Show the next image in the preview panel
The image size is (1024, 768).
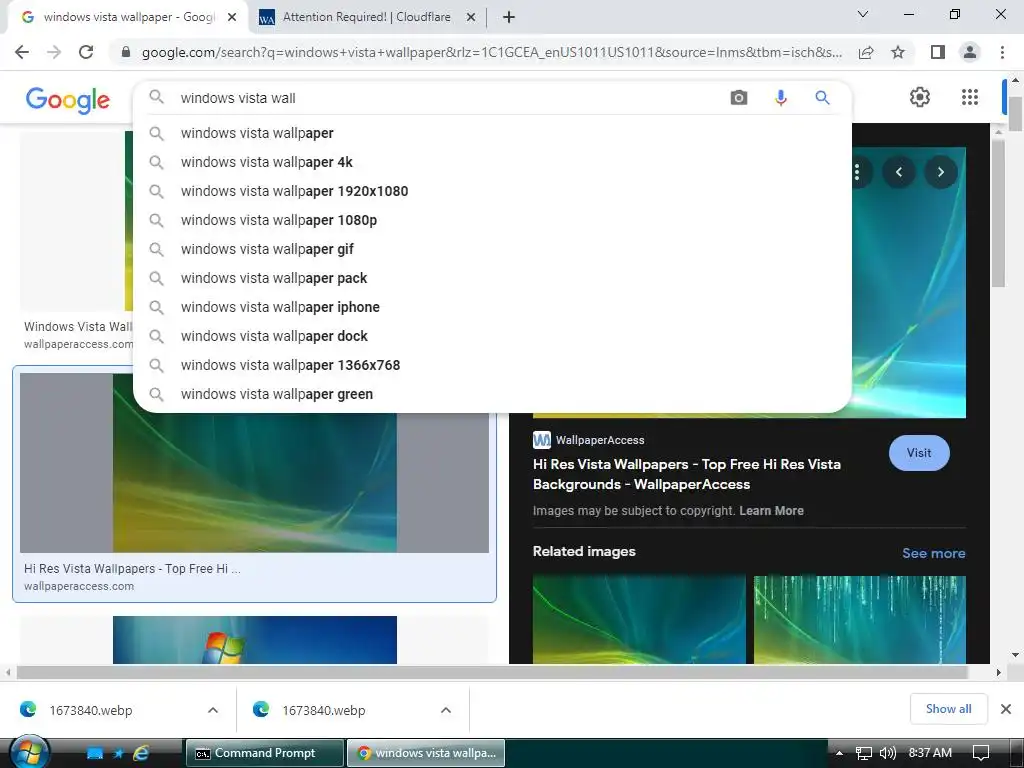tap(940, 172)
